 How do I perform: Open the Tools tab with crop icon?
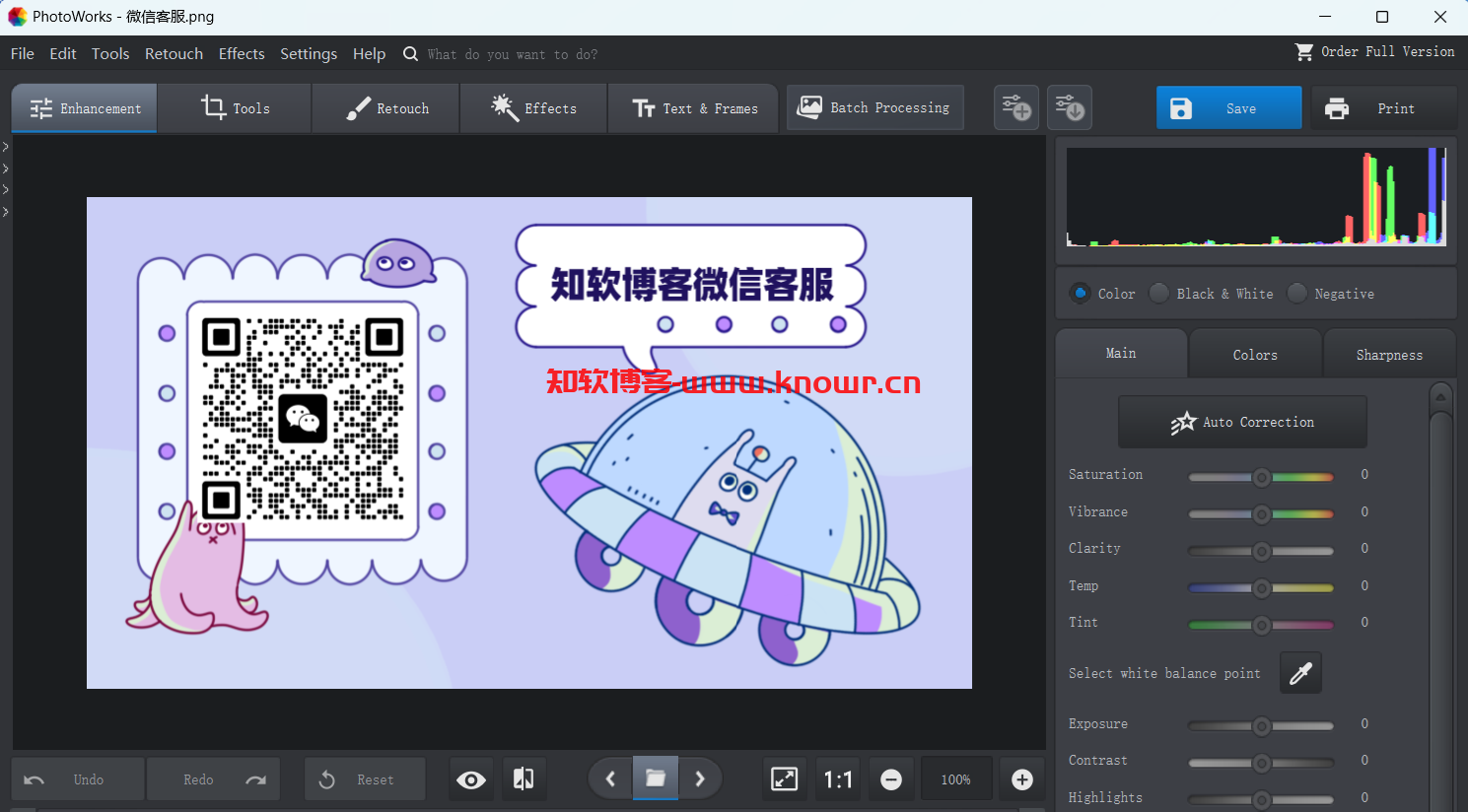tap(236, 108)
